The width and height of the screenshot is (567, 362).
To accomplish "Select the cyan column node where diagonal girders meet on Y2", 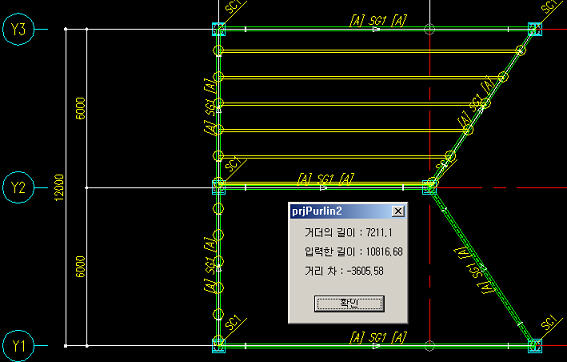I will pyautogui.click(x=429, y=187).
